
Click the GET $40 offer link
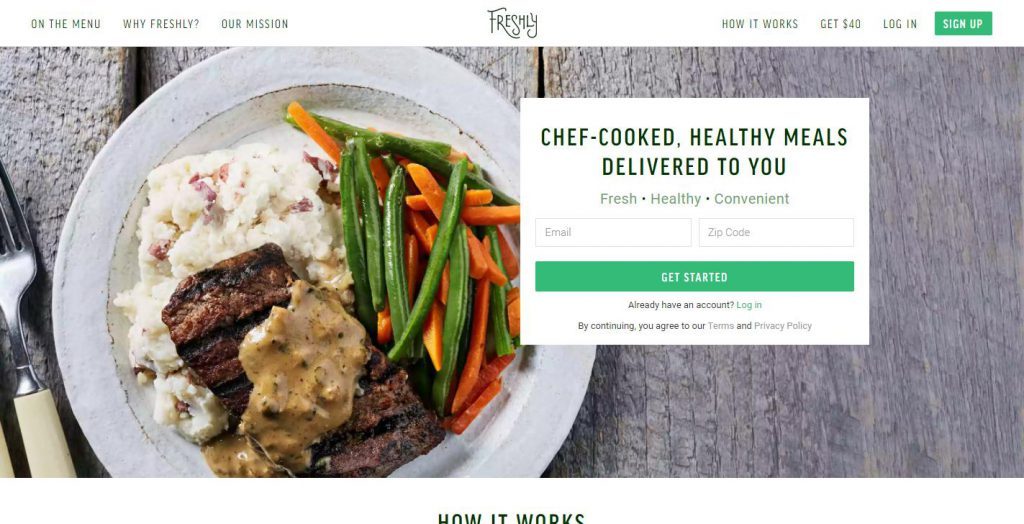(840, 24)
